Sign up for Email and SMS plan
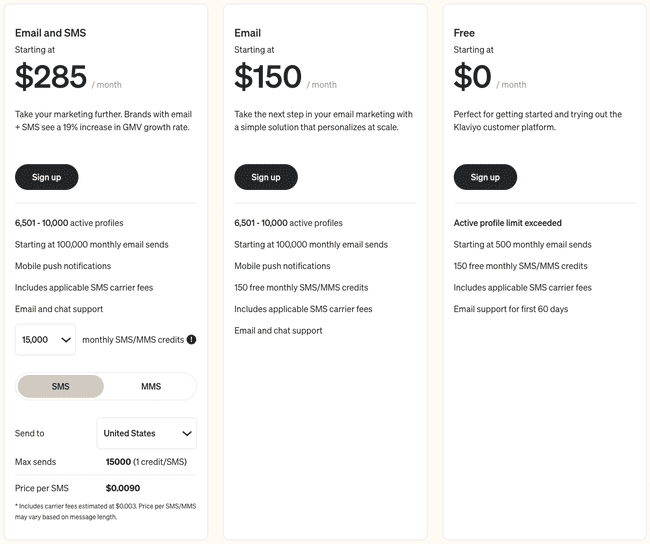 pyautogui.click(x=46, y=177)
